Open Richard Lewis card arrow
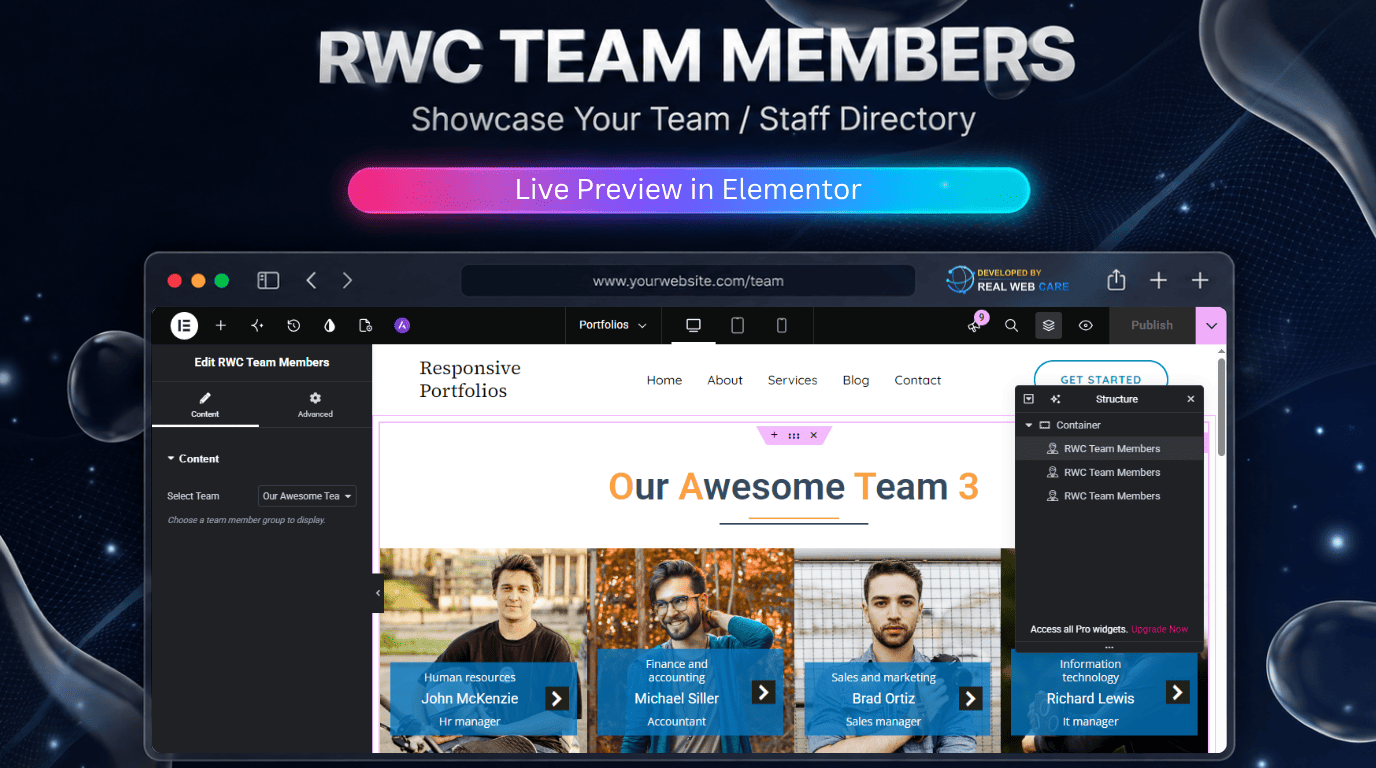This screenshot has width=1376, height=768. tap(1178, 691)
